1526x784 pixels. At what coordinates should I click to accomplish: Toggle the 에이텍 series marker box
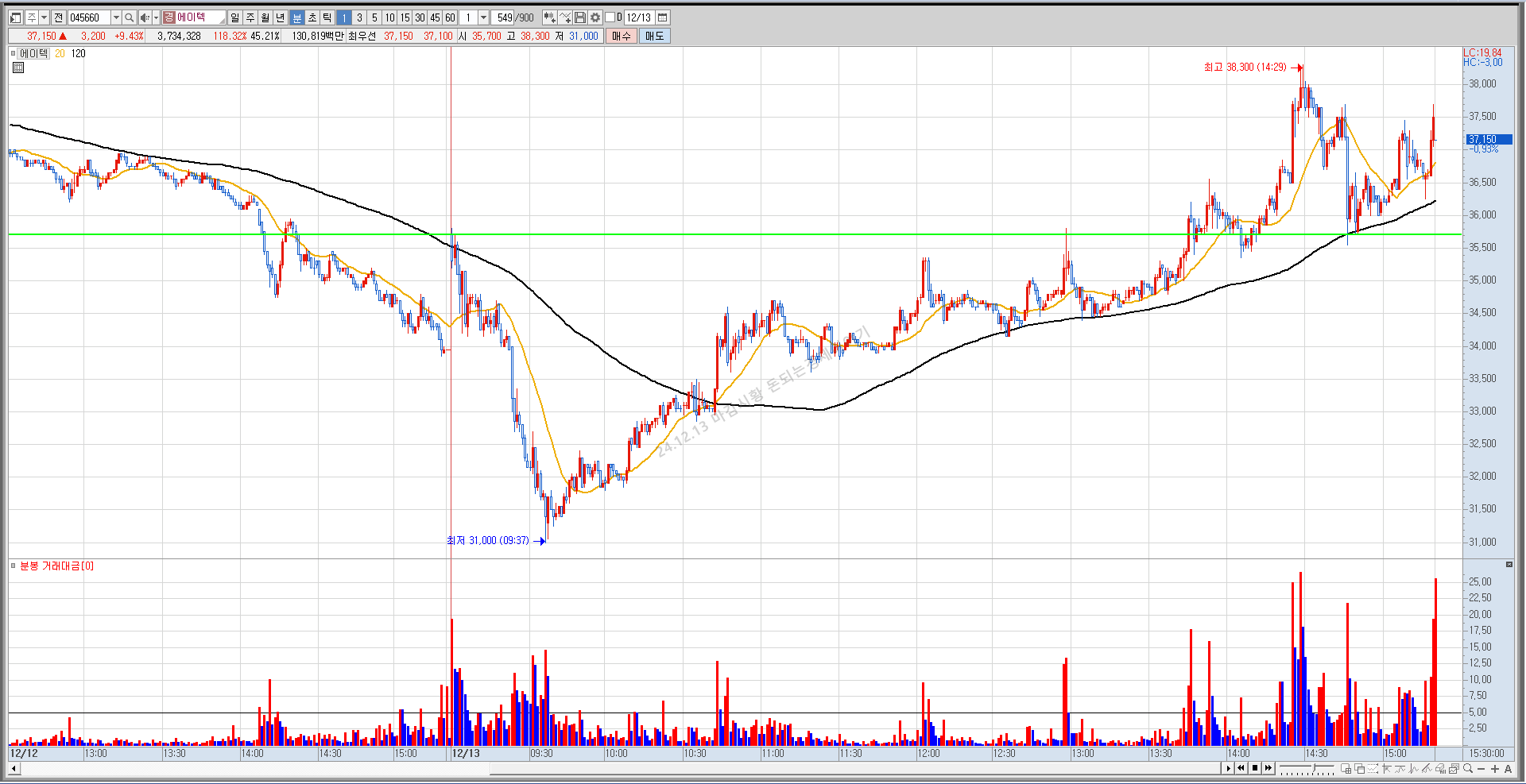click(x=13, y=53)
